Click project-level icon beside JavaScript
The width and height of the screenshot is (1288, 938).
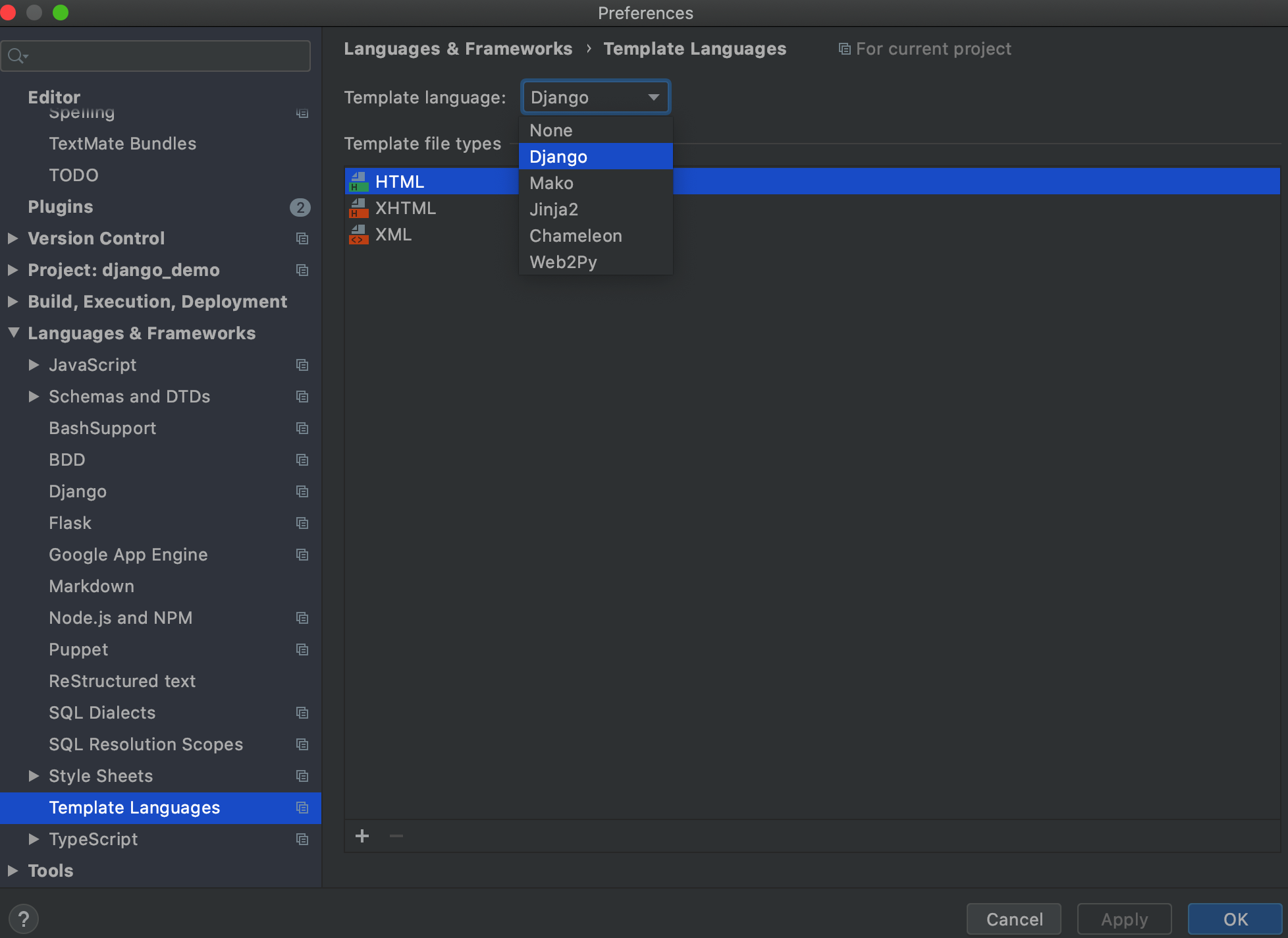pos(302,365)
